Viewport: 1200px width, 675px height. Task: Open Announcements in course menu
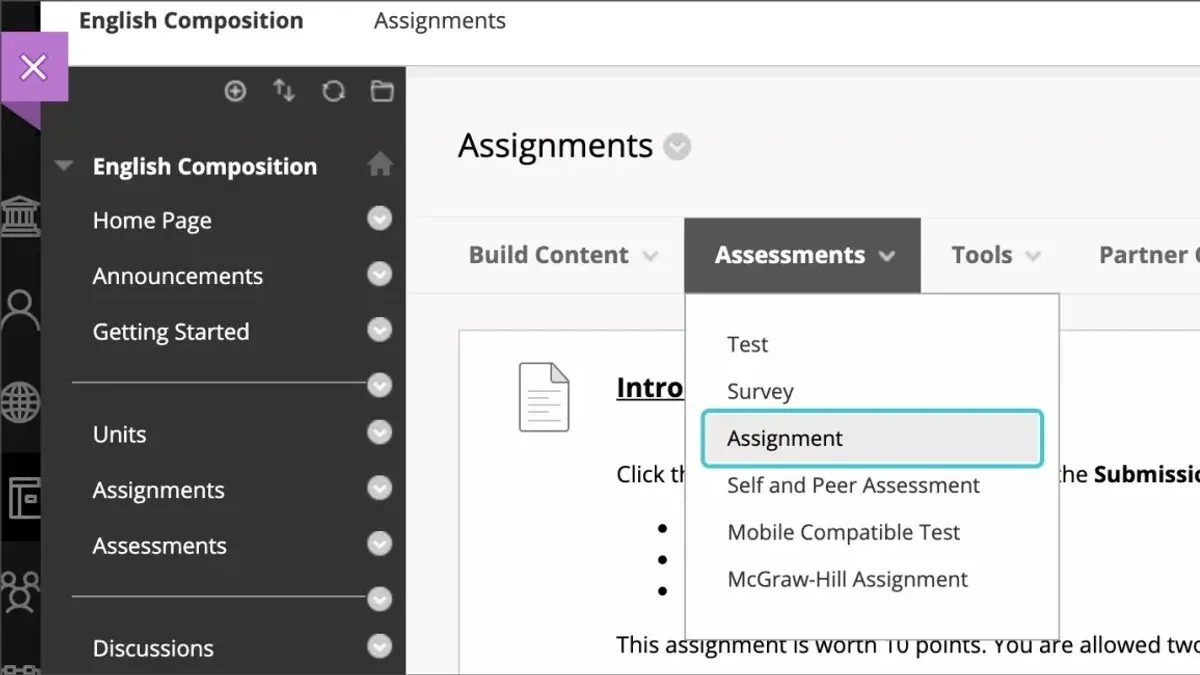click(x=178, y=276)
